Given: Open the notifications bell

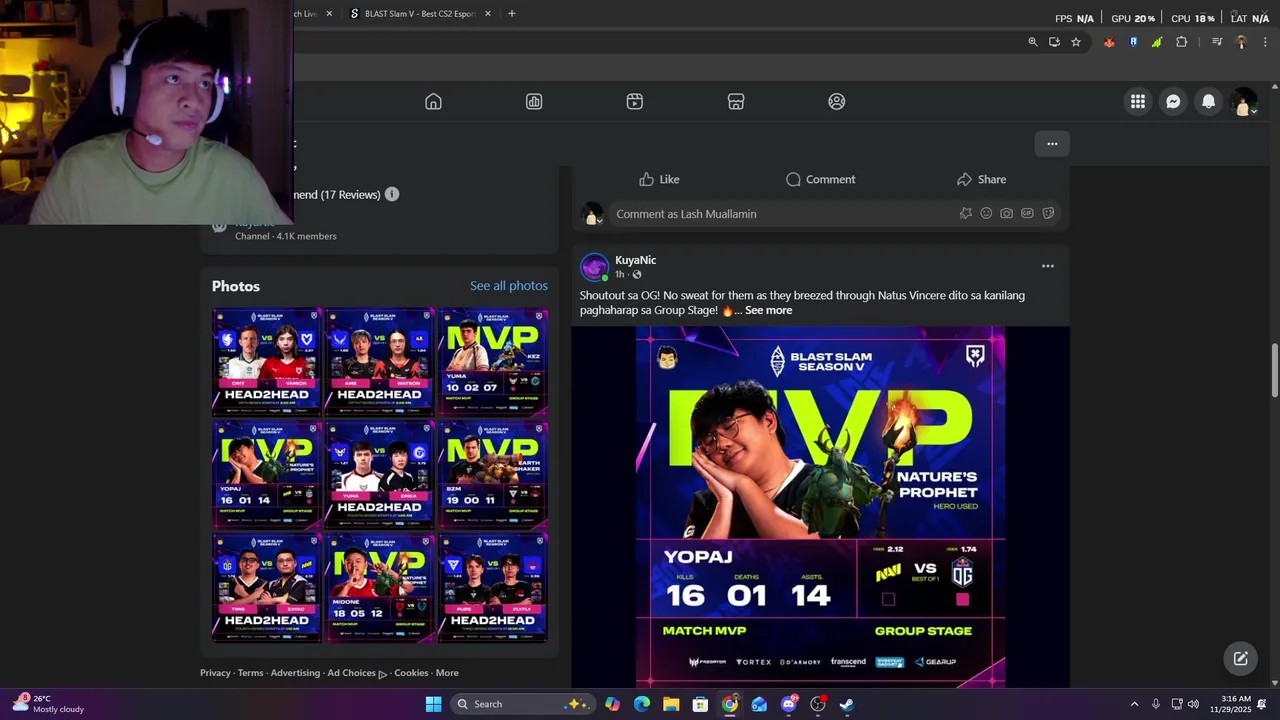Looking at the screenshot, I should pos(1208,101).
